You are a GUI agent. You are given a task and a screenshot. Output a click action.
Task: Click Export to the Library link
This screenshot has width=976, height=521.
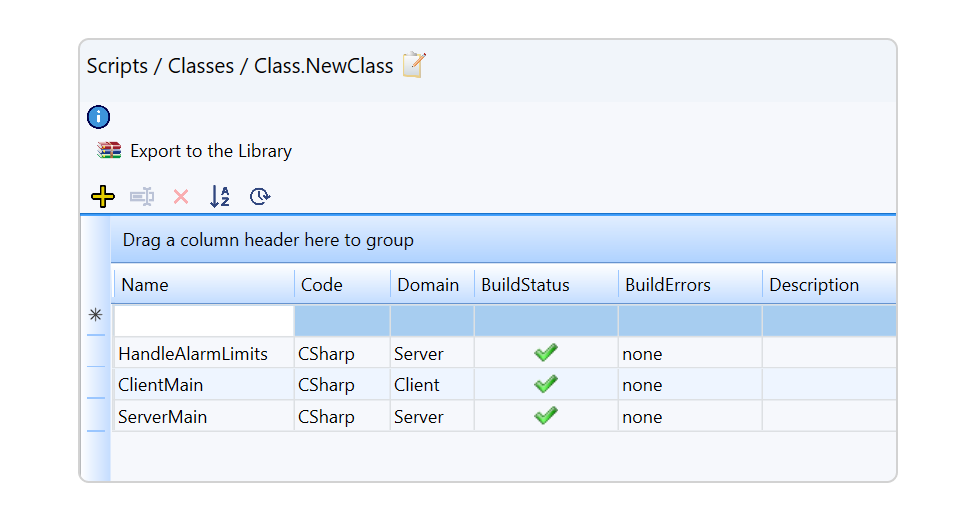tap(211, 151)
